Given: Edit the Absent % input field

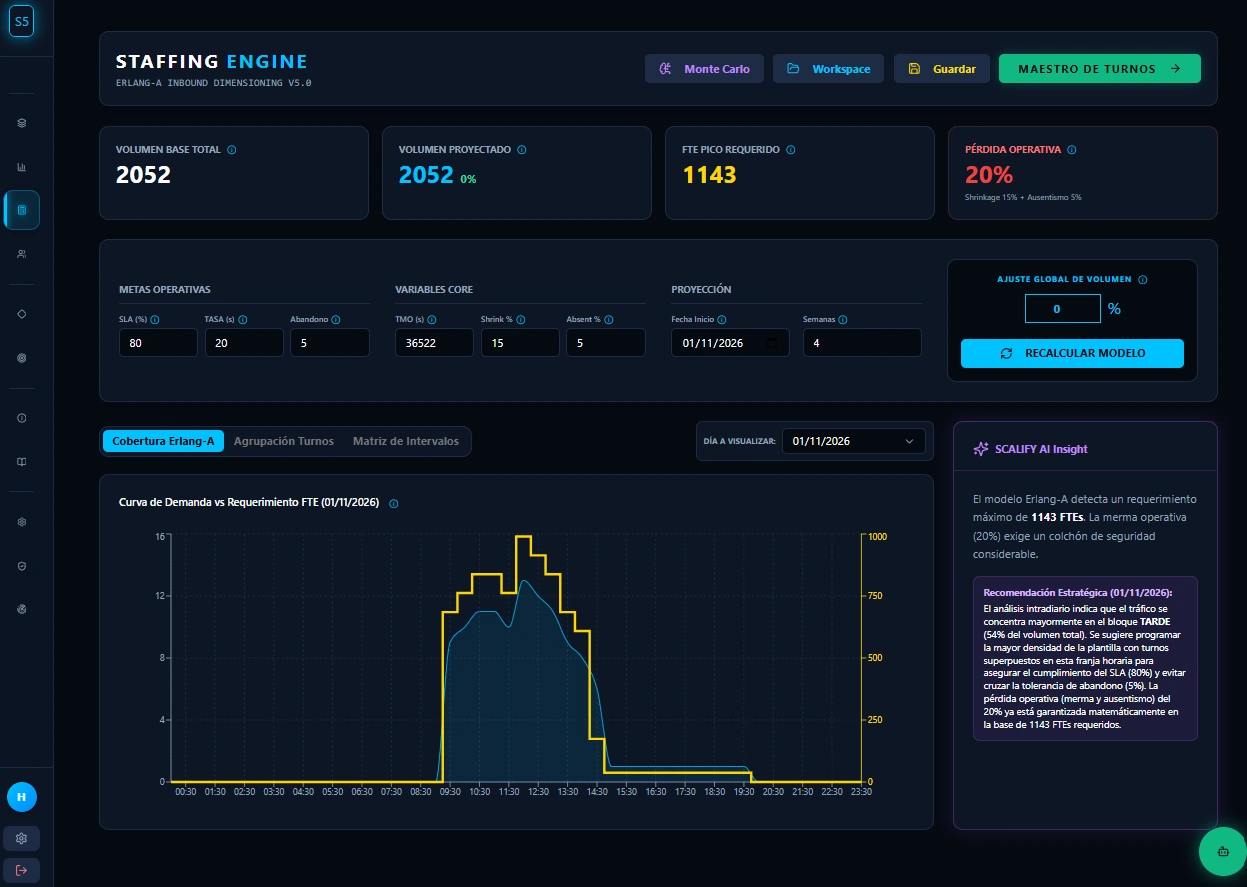Looking at the screenshot, I should [x=606, y=343].
